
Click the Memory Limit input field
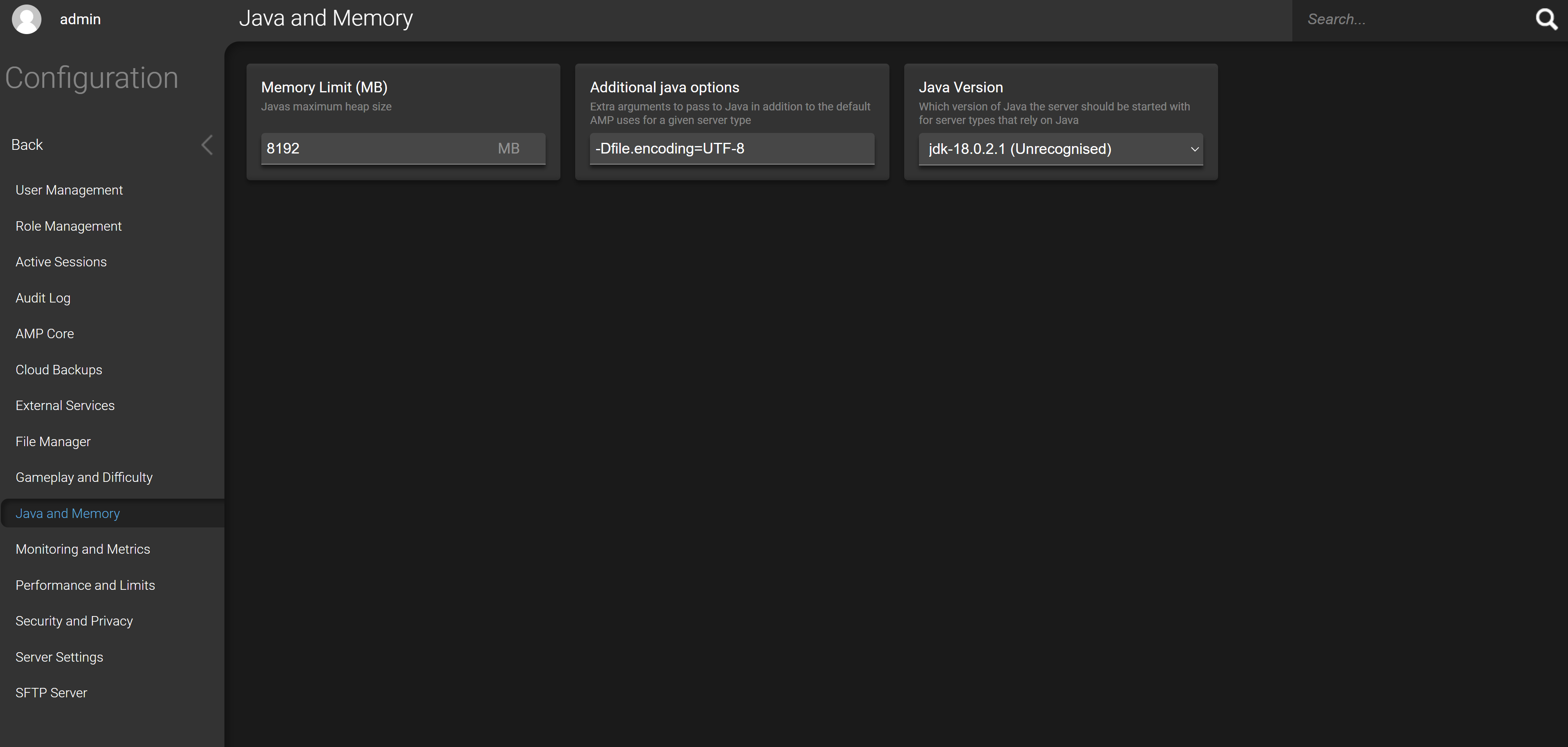coord(403,149)
